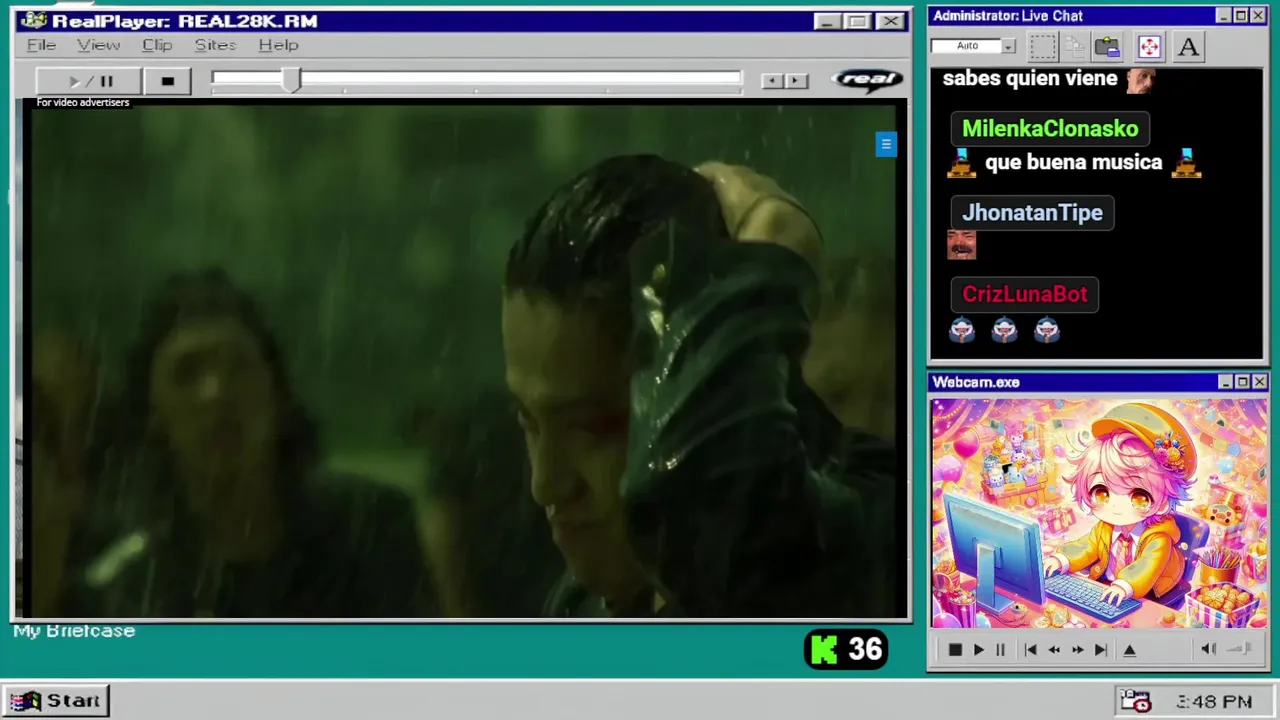Click the RealPlayer previous clip arrow
This screenshot has width=1280, height=720.
tap(771, 81)
